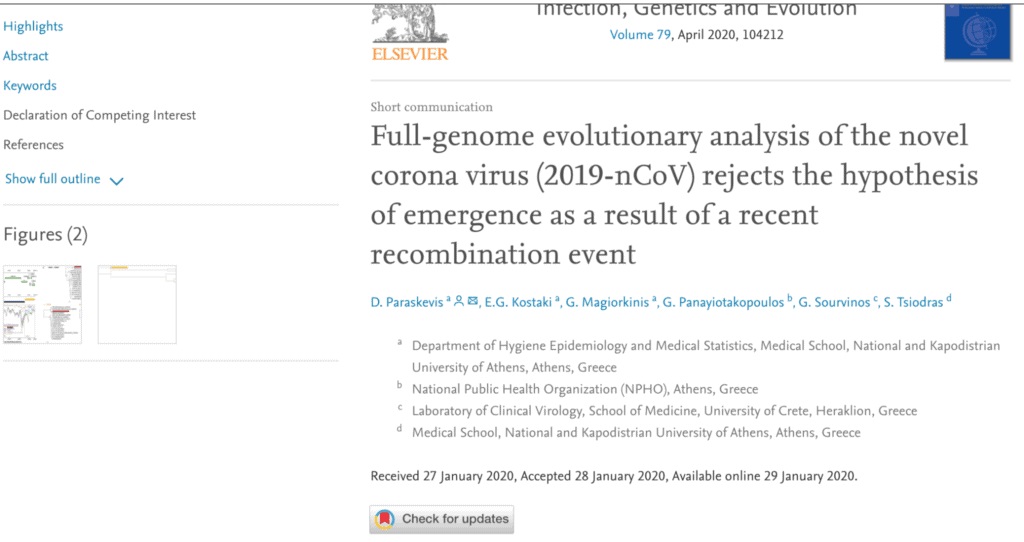Navigate to the References section

[x=33, y=145]
